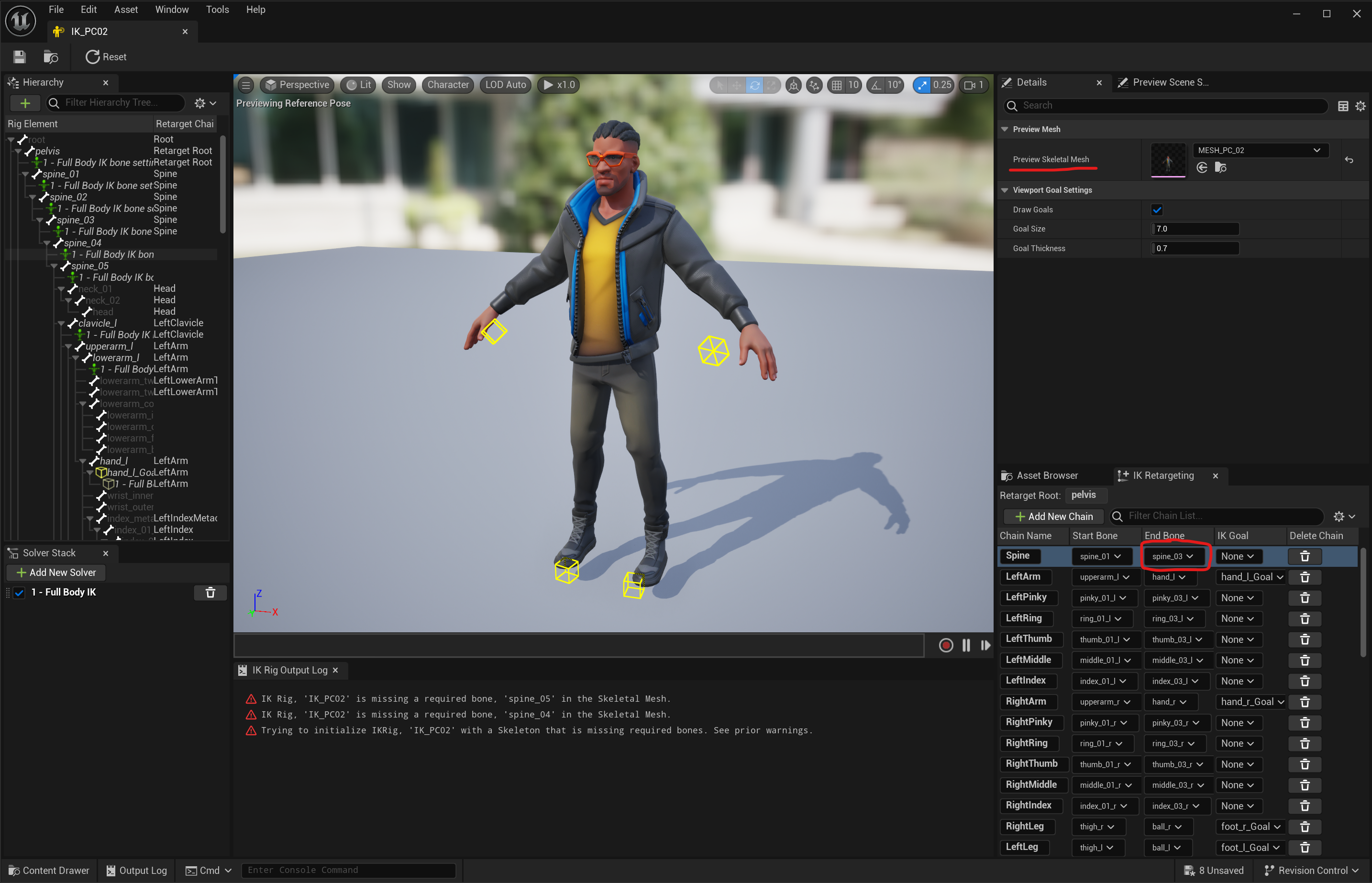Click the Add New Solver button
Image resolution: width=1372 pixels, height=883 pixels.
coord(56,572)
